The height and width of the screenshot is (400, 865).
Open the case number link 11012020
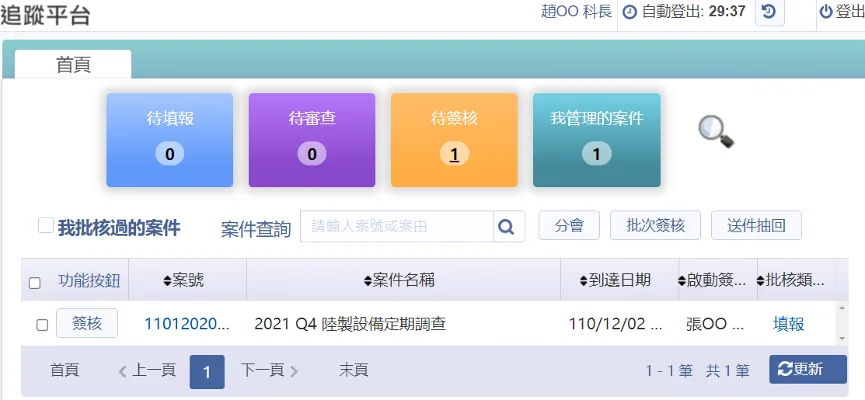[x=186, y=324]
